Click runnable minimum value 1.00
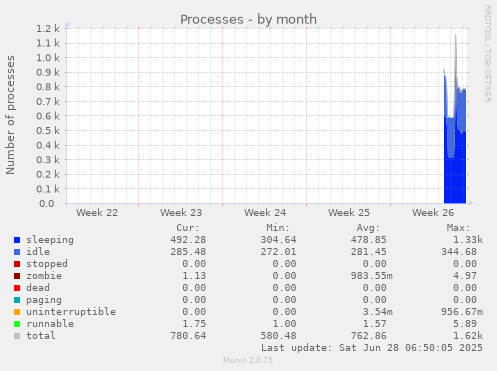The width and height of the screenshot is (497, 371). pos(284,324)
